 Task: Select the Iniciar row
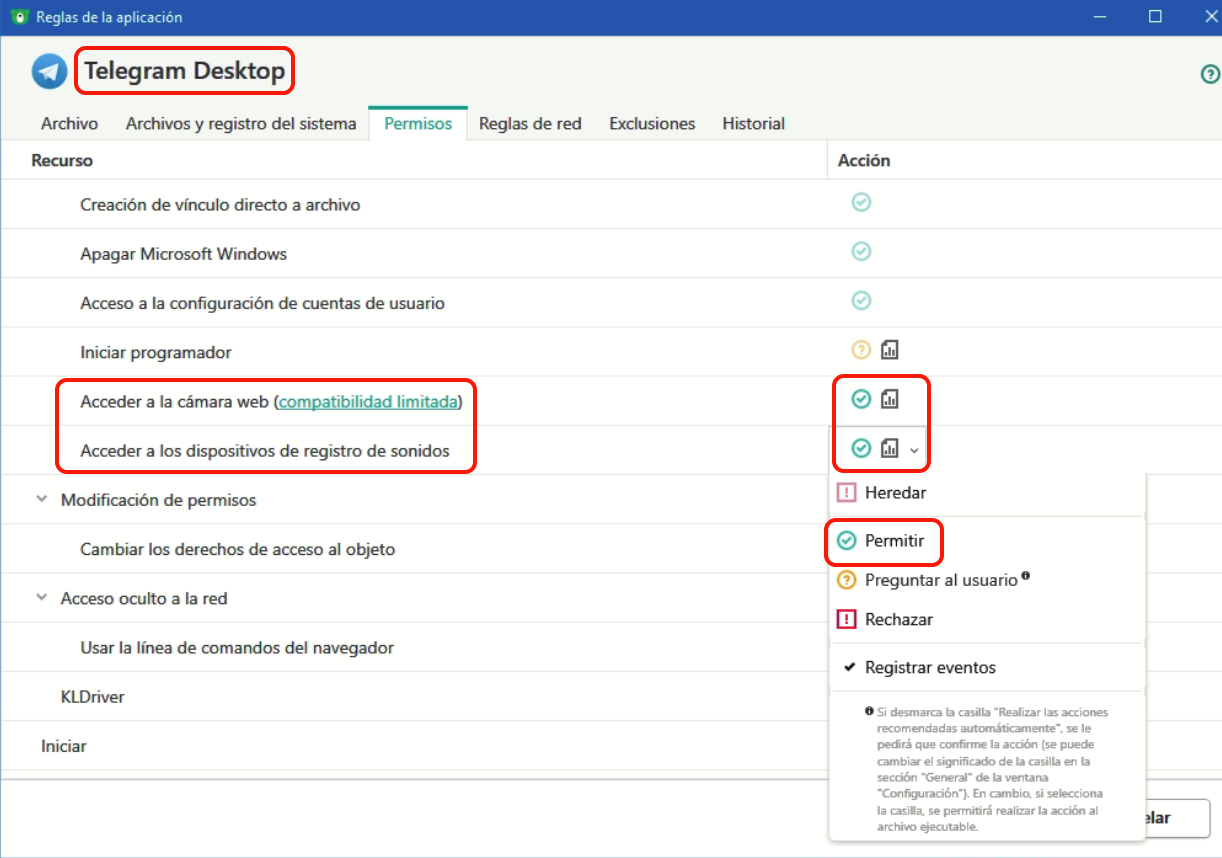point(414,745)
